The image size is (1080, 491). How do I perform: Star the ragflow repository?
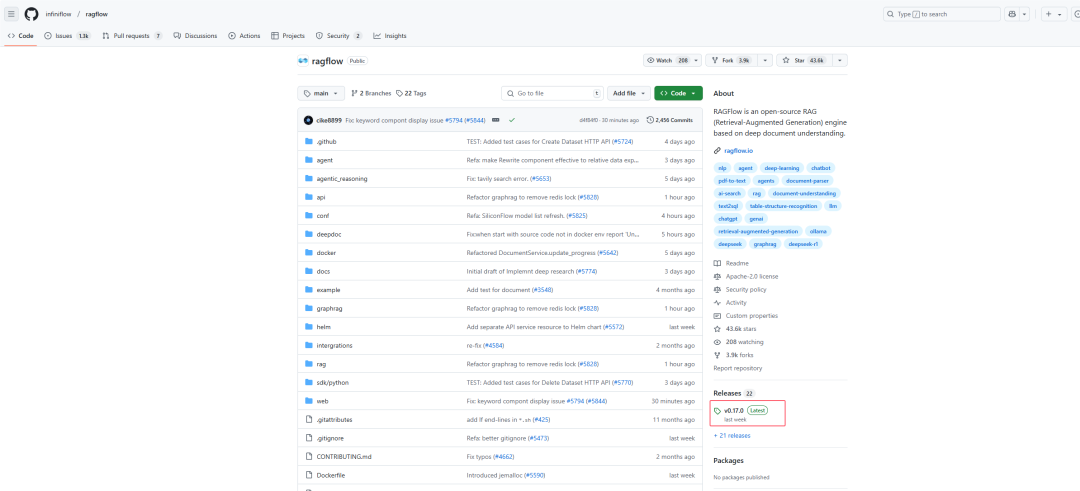coord(804,61)
